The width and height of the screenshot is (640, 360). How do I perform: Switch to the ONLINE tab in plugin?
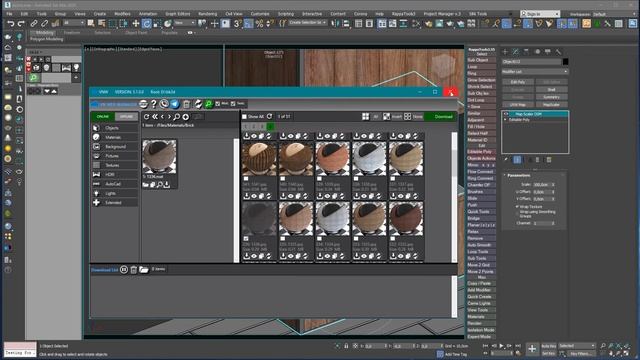(x=103, y=117)
